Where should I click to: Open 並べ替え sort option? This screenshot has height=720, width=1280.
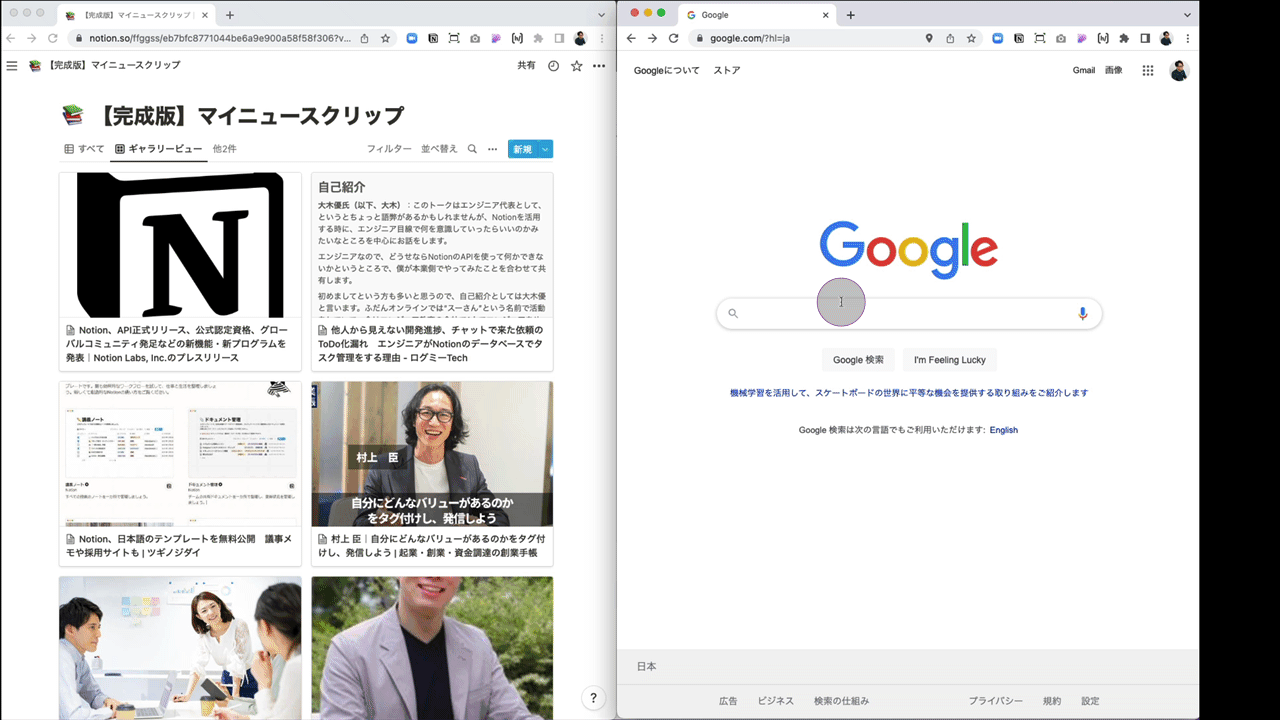[x=439, y=149]
